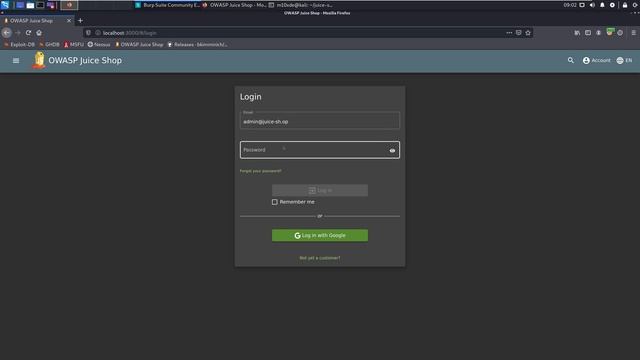Switch to the kali terminal taskbar window
640x360 pixels.
coord(301,5)
